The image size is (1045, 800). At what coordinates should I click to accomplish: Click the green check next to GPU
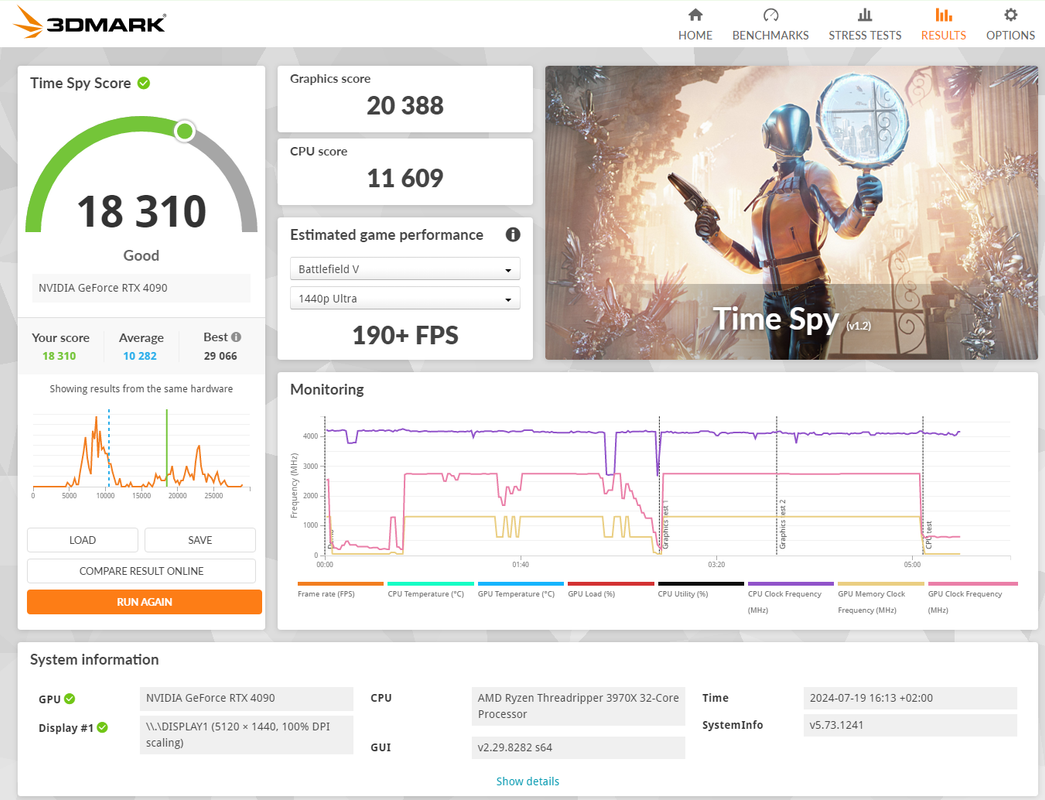(x=70, y=699)
